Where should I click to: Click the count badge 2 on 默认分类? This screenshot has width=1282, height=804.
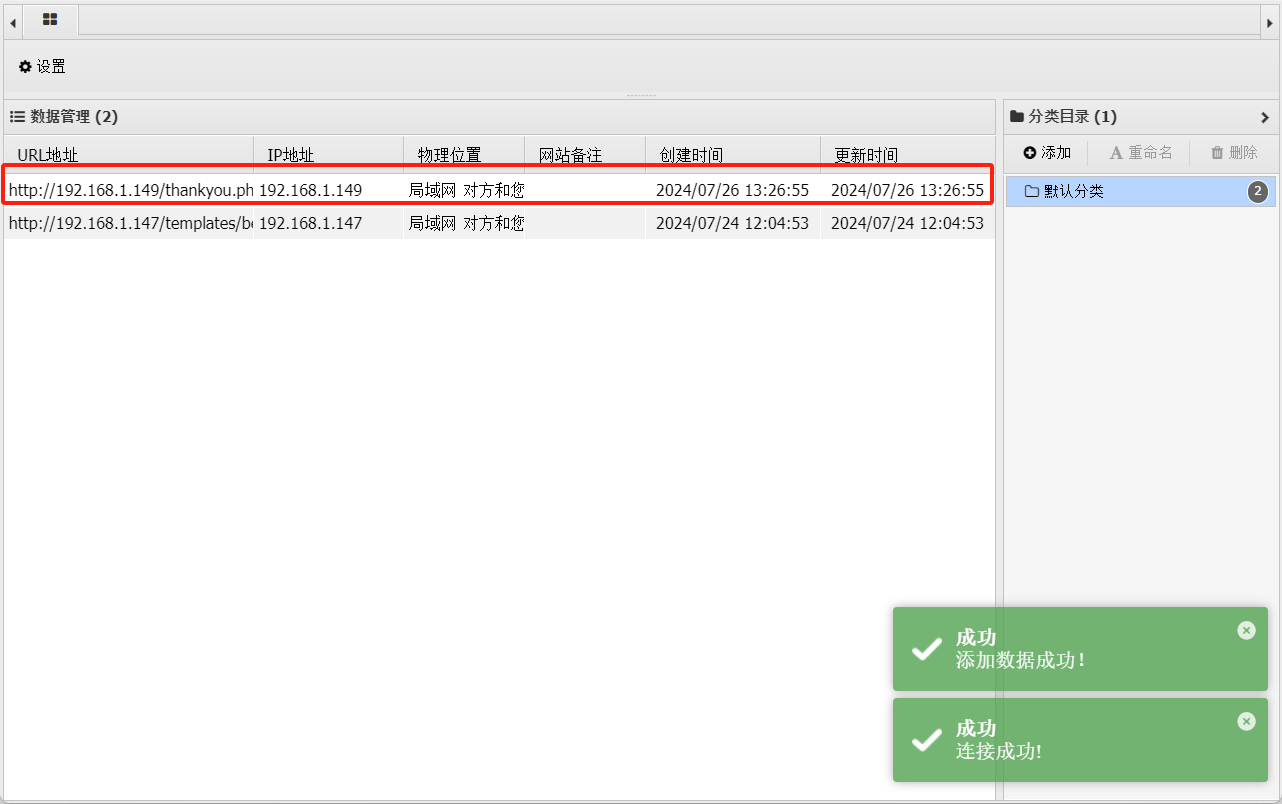pos(1258,191)
